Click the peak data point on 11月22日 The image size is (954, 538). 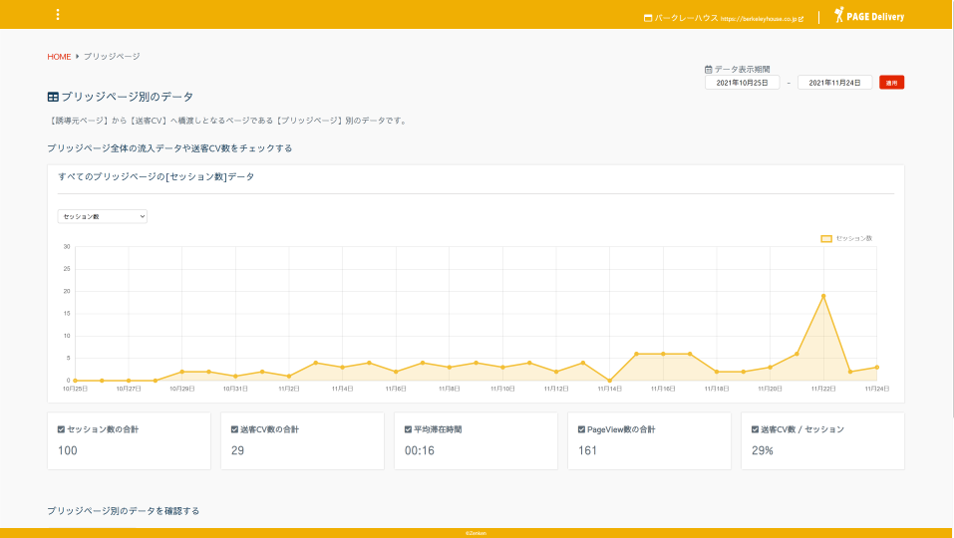pos(823,296)
